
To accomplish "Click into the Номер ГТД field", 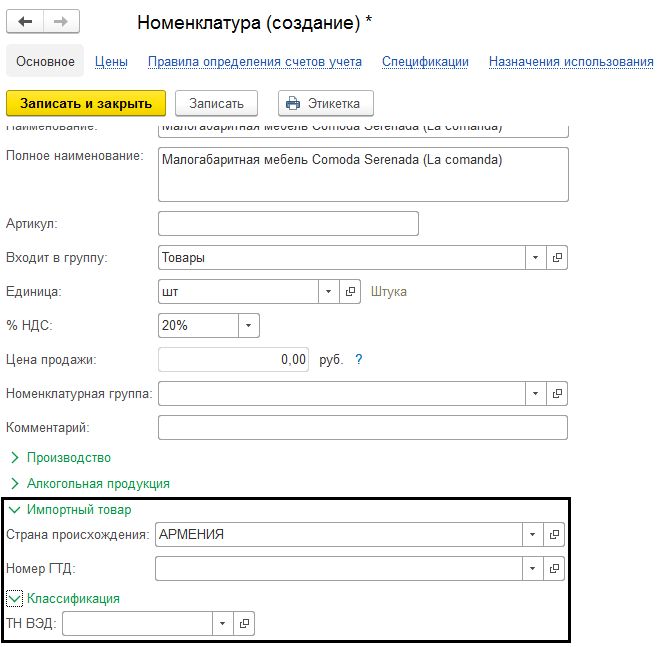I will click(339, 569).
